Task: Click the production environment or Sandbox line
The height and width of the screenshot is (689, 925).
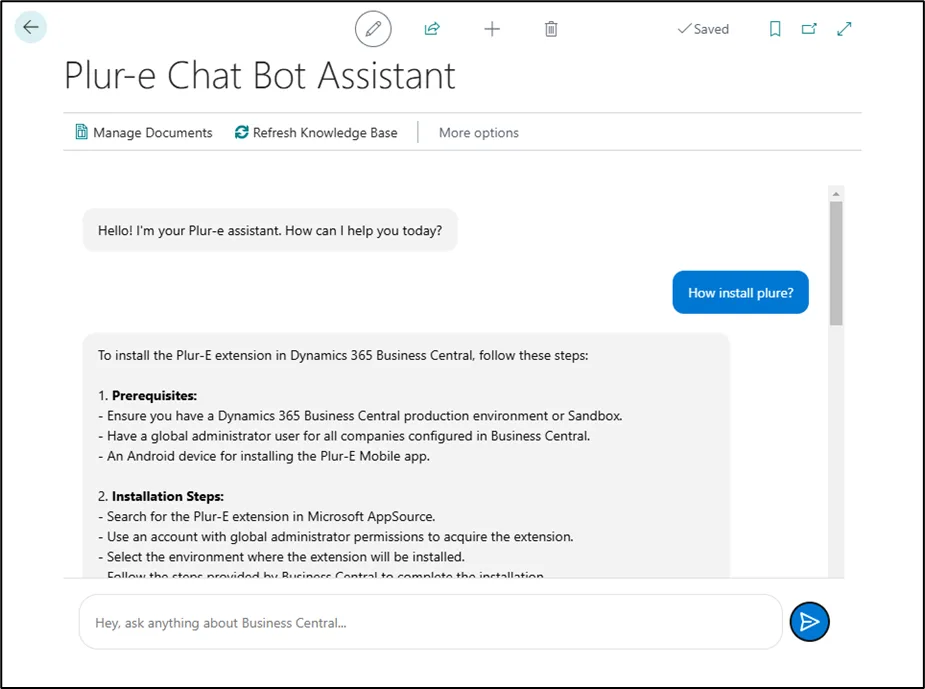Action: pyautogui.click(x=360, y=416)
